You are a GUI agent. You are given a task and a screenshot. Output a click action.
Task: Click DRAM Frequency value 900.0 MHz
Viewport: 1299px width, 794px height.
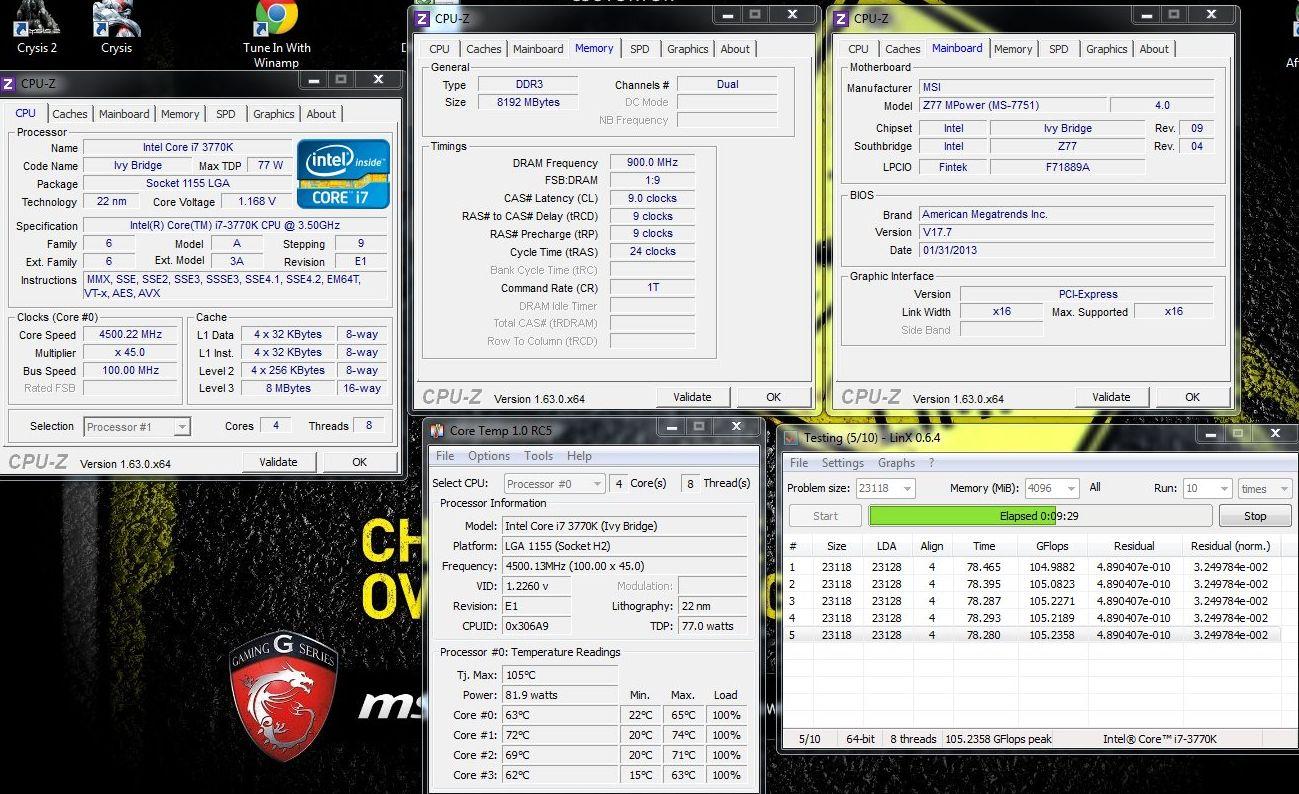click(x=652, y=163)
